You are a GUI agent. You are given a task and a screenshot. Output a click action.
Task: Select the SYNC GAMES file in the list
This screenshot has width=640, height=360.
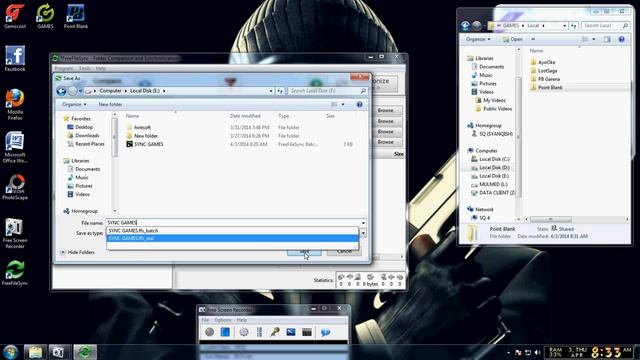point(149,144)
